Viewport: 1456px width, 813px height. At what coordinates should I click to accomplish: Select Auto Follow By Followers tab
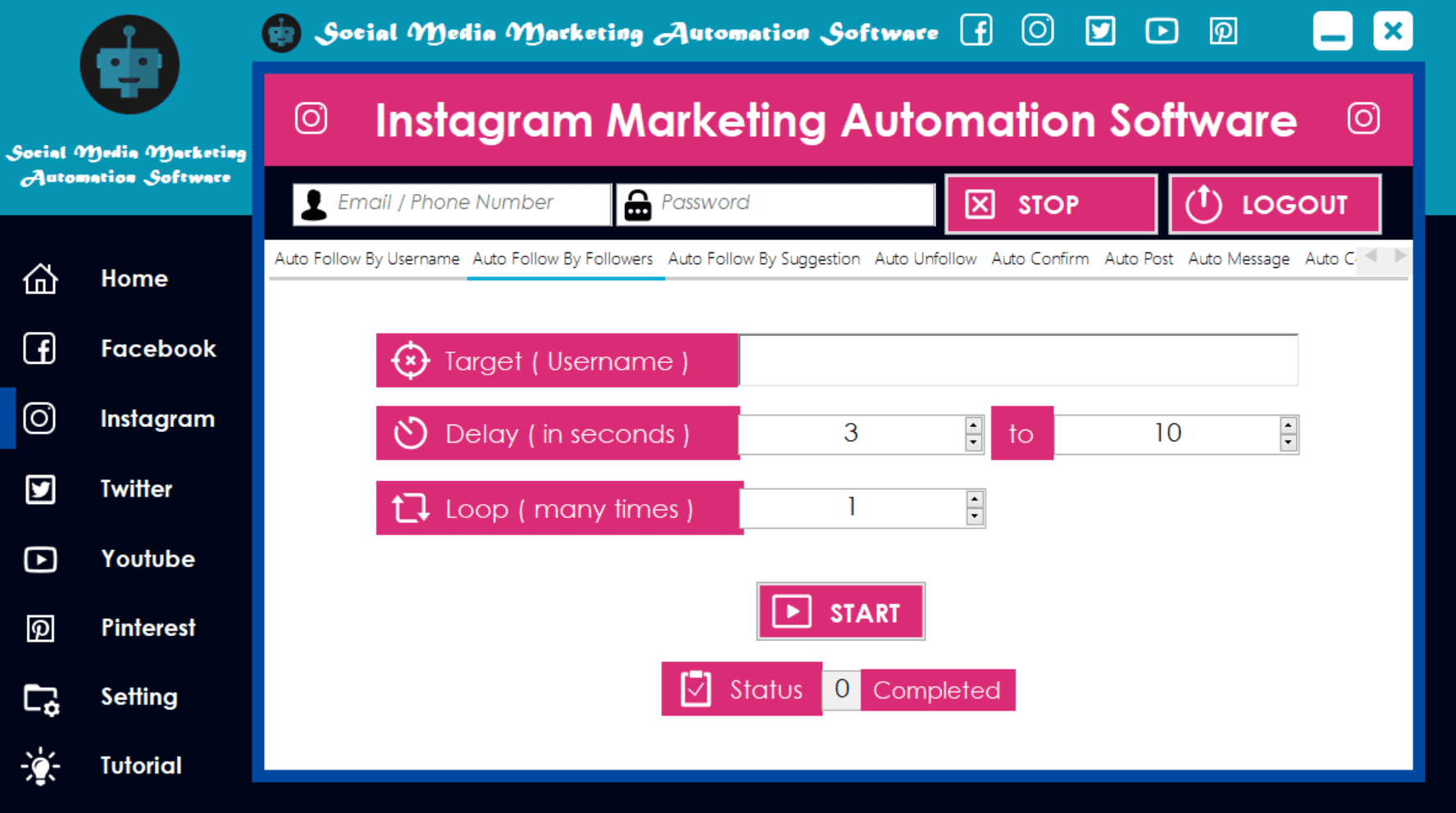(563, 259)
